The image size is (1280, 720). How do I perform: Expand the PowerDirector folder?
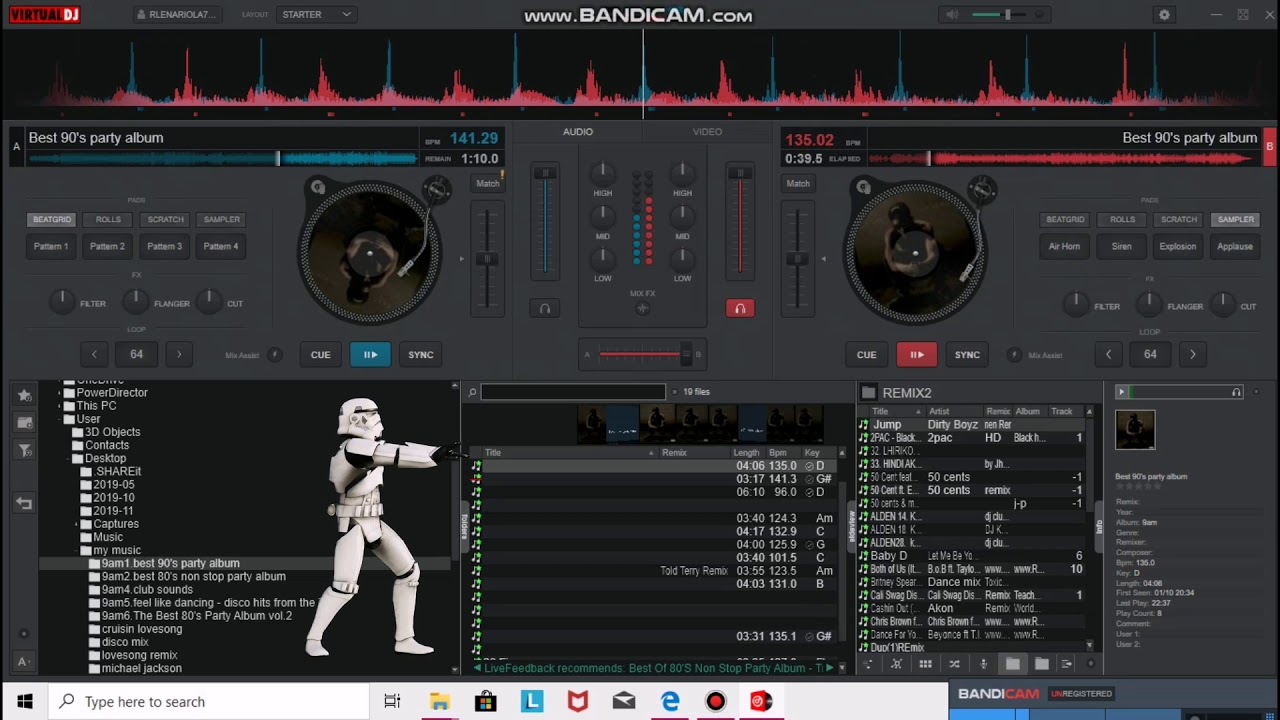pyautogui.click(x=60, y=393)
